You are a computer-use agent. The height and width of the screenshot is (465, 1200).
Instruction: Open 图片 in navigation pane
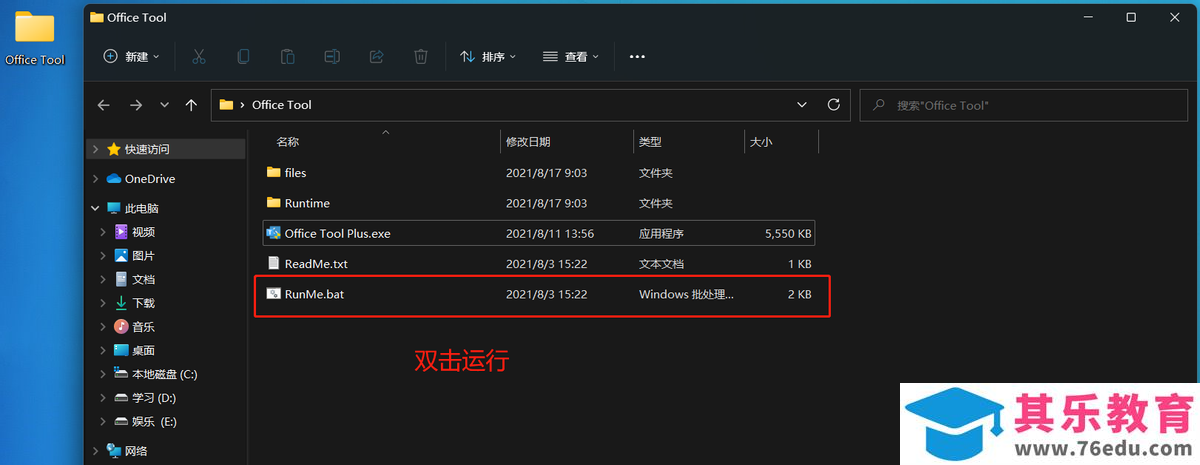coord(143,256)
